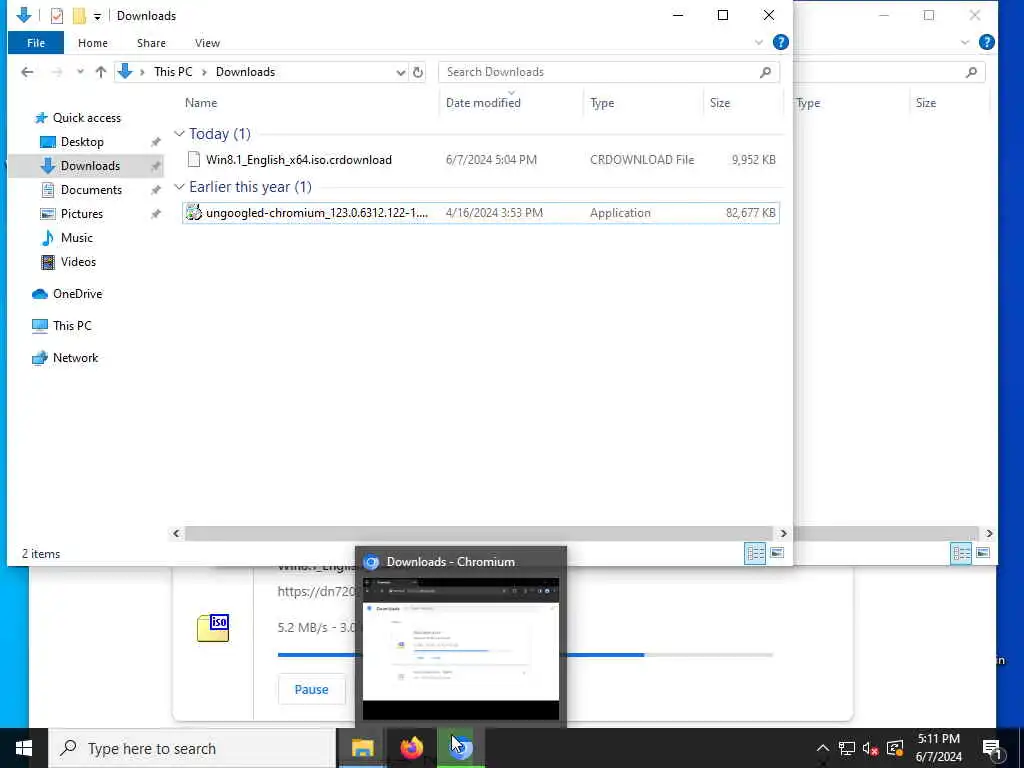Viewport: 1024px width, 768px height.
Task: Open Videos in navigation pane
Action: (x=78, y=262)
